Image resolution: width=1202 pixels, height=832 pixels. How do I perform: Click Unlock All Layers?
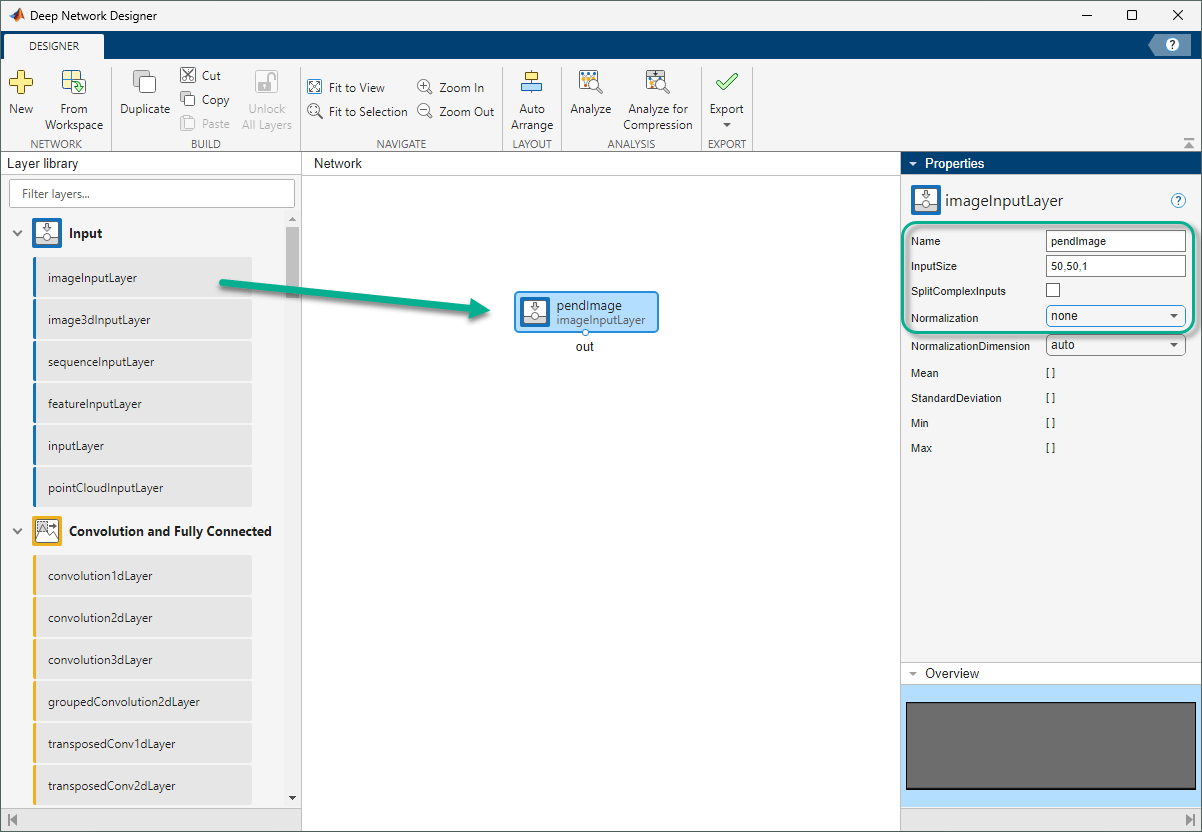point(267,100)
